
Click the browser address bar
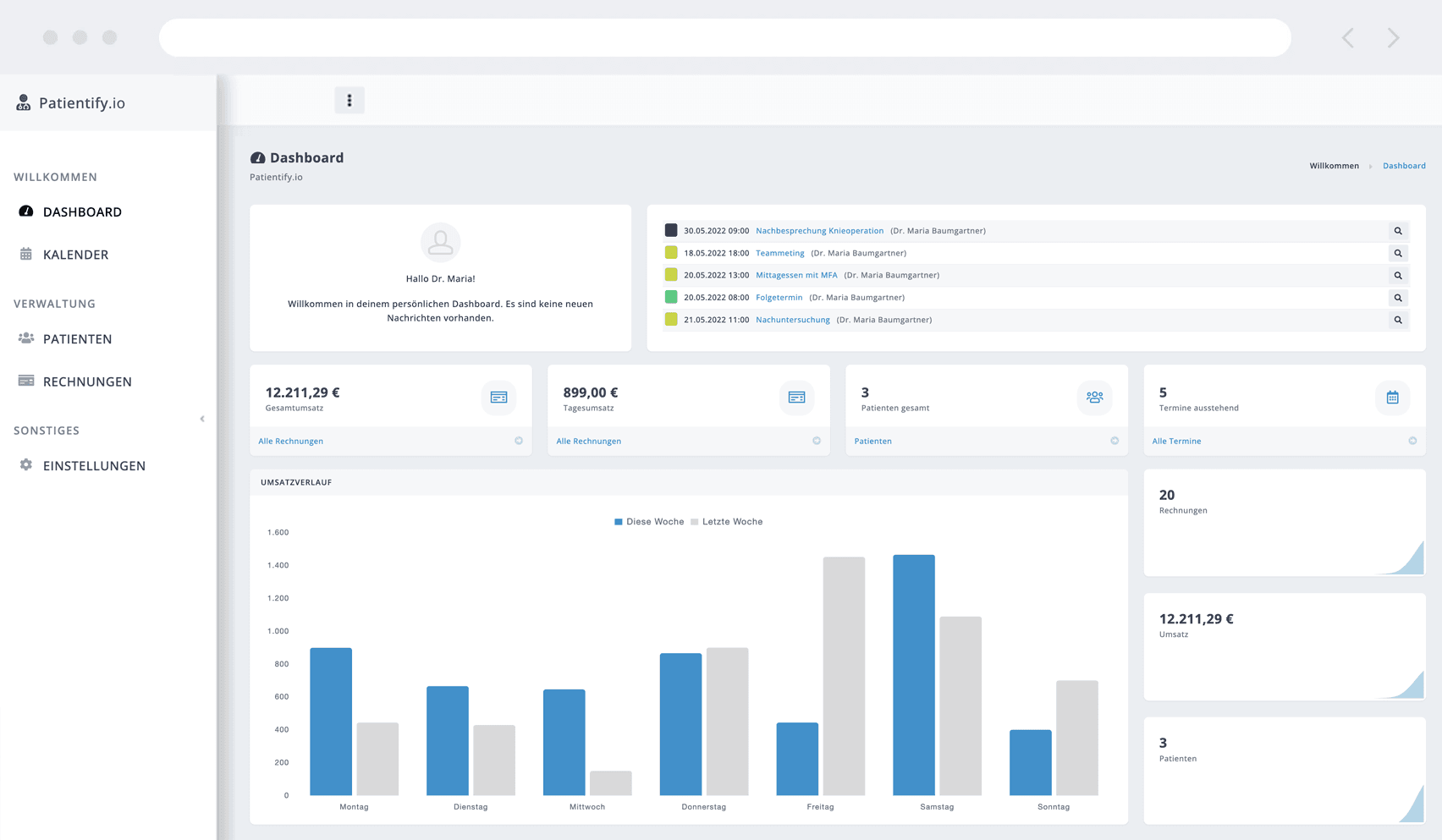click(x=724, y=38)
